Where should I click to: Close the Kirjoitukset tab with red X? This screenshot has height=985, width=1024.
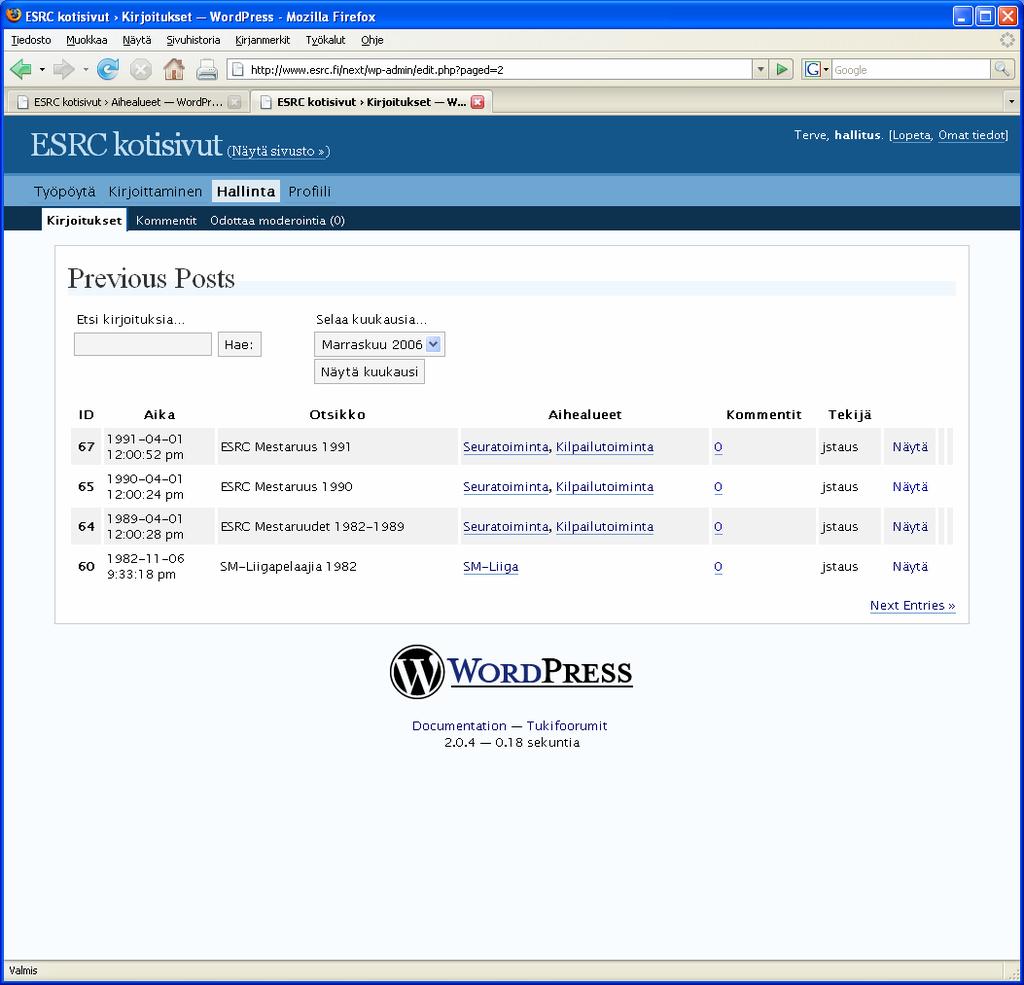(x=477, y=102)
